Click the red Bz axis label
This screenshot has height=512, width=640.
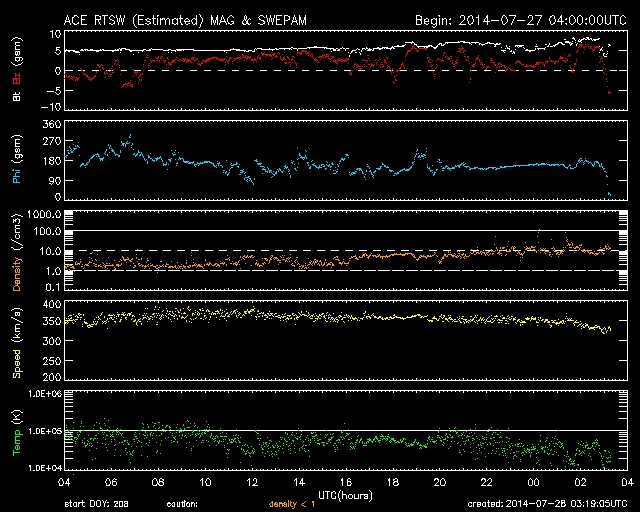click(17, 77)
